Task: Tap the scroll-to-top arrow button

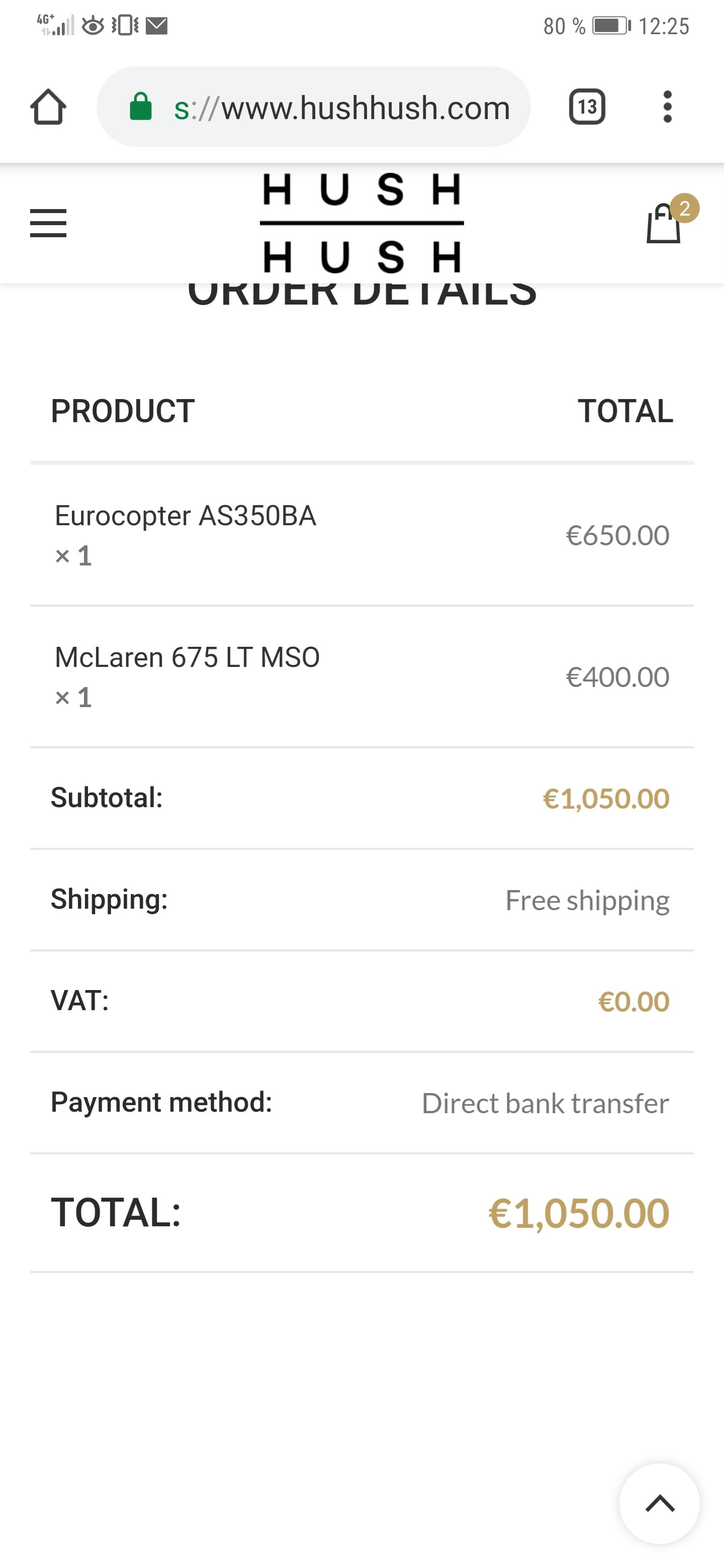Action: tap(660, 1504)
